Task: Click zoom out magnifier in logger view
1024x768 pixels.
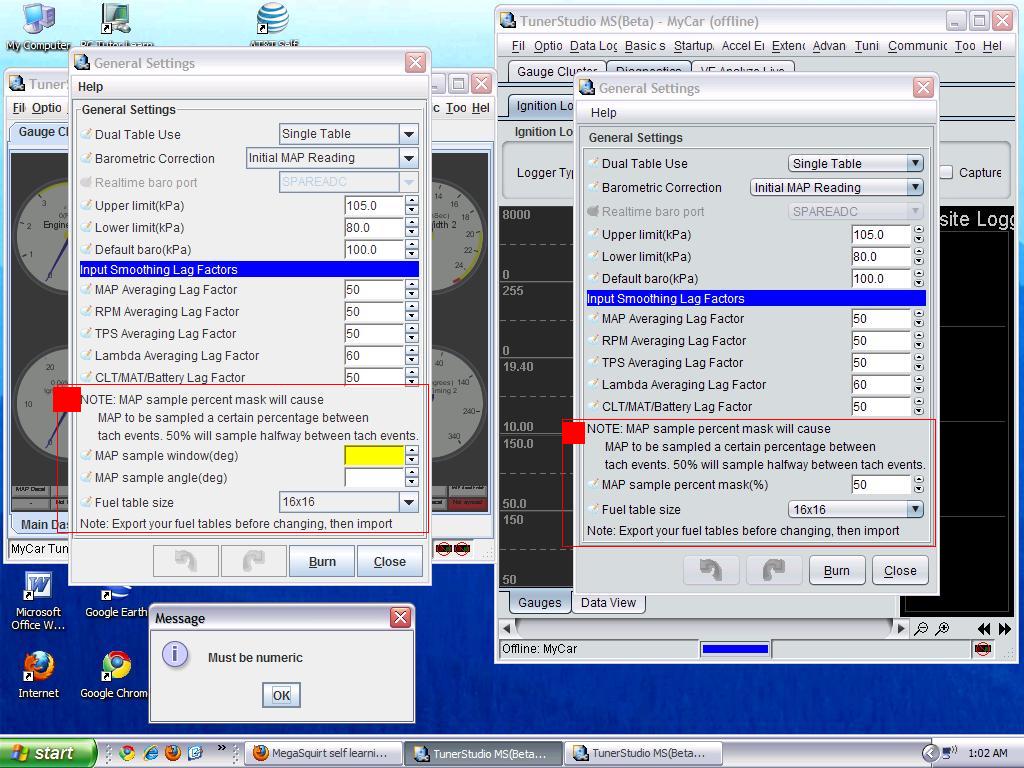Action: 921,629
